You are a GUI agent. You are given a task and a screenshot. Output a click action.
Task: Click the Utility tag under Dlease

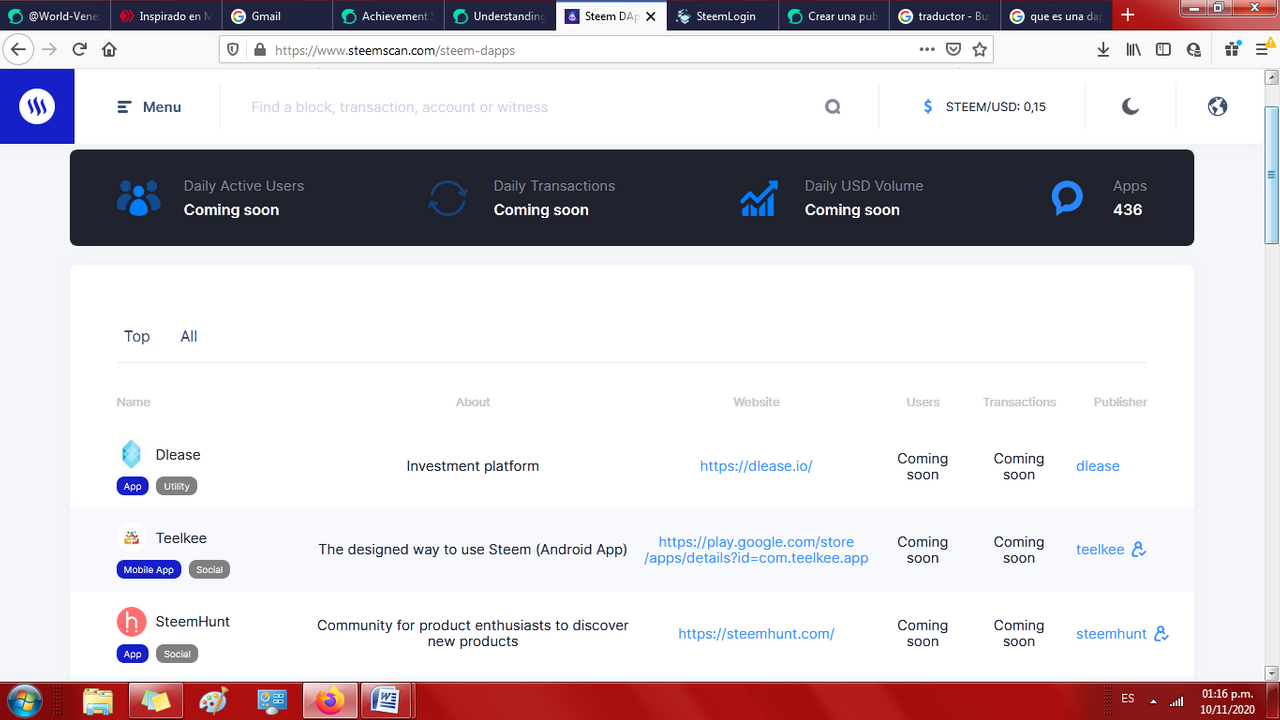coord(177,486)
